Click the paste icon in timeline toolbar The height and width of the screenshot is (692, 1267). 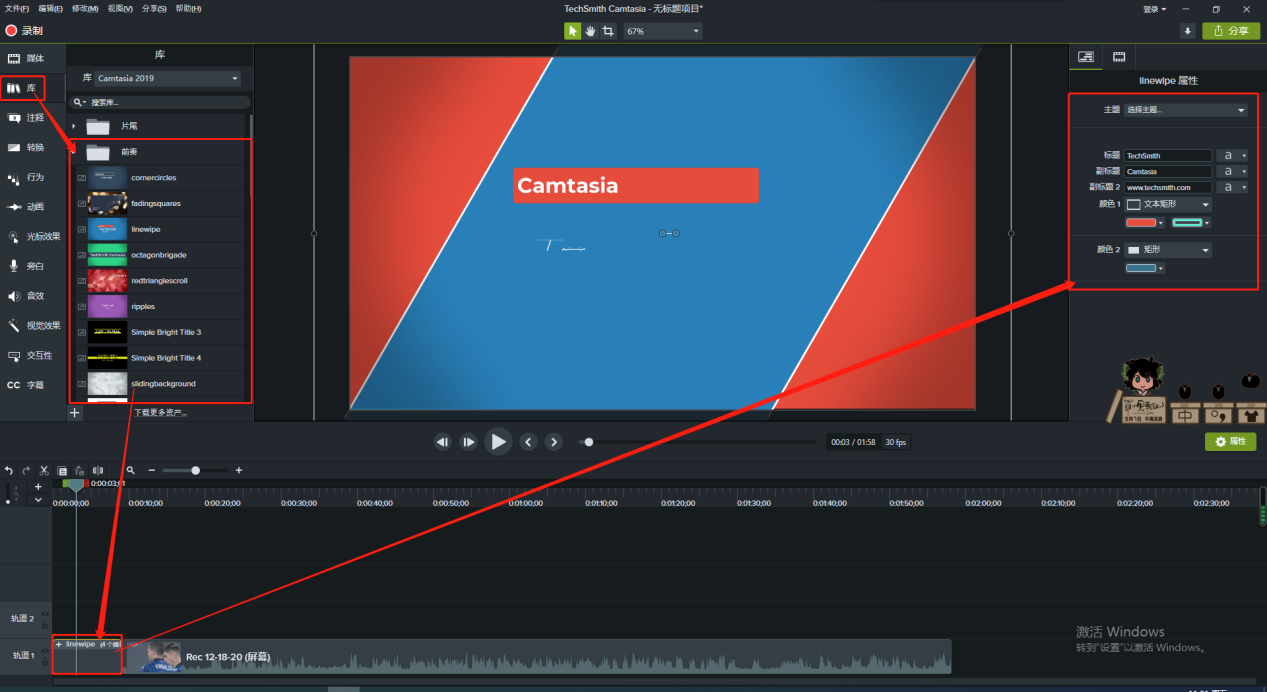tap(80, 470)
